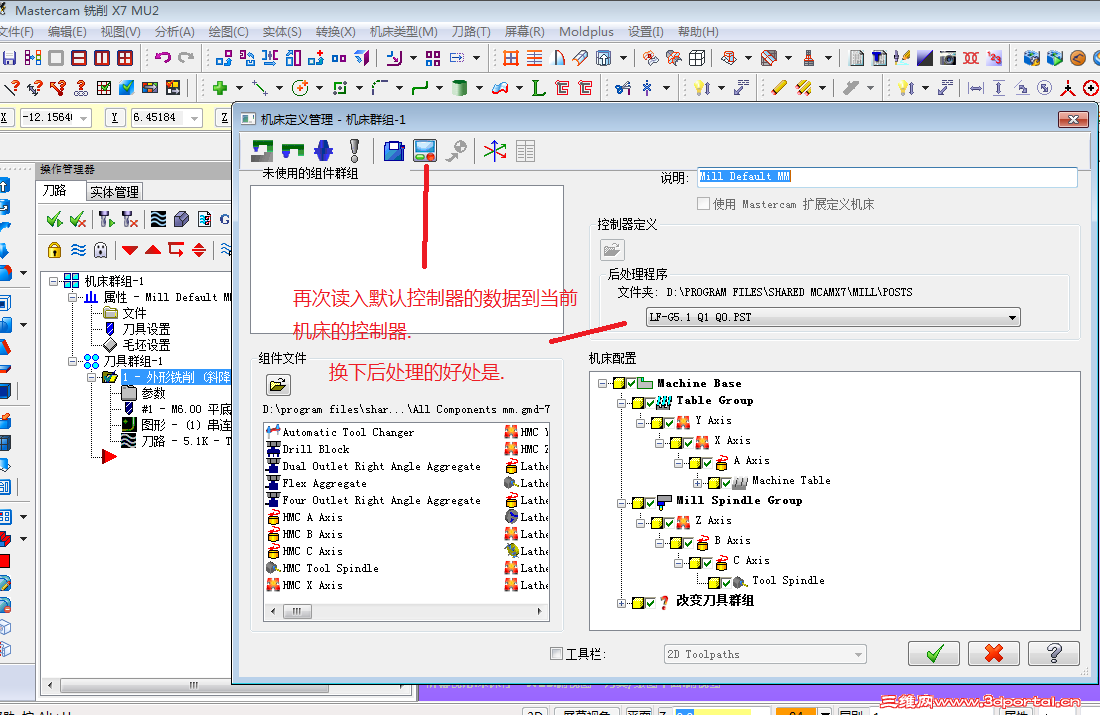
Task: Expand the Machine Table tree node
Action: 697,483
